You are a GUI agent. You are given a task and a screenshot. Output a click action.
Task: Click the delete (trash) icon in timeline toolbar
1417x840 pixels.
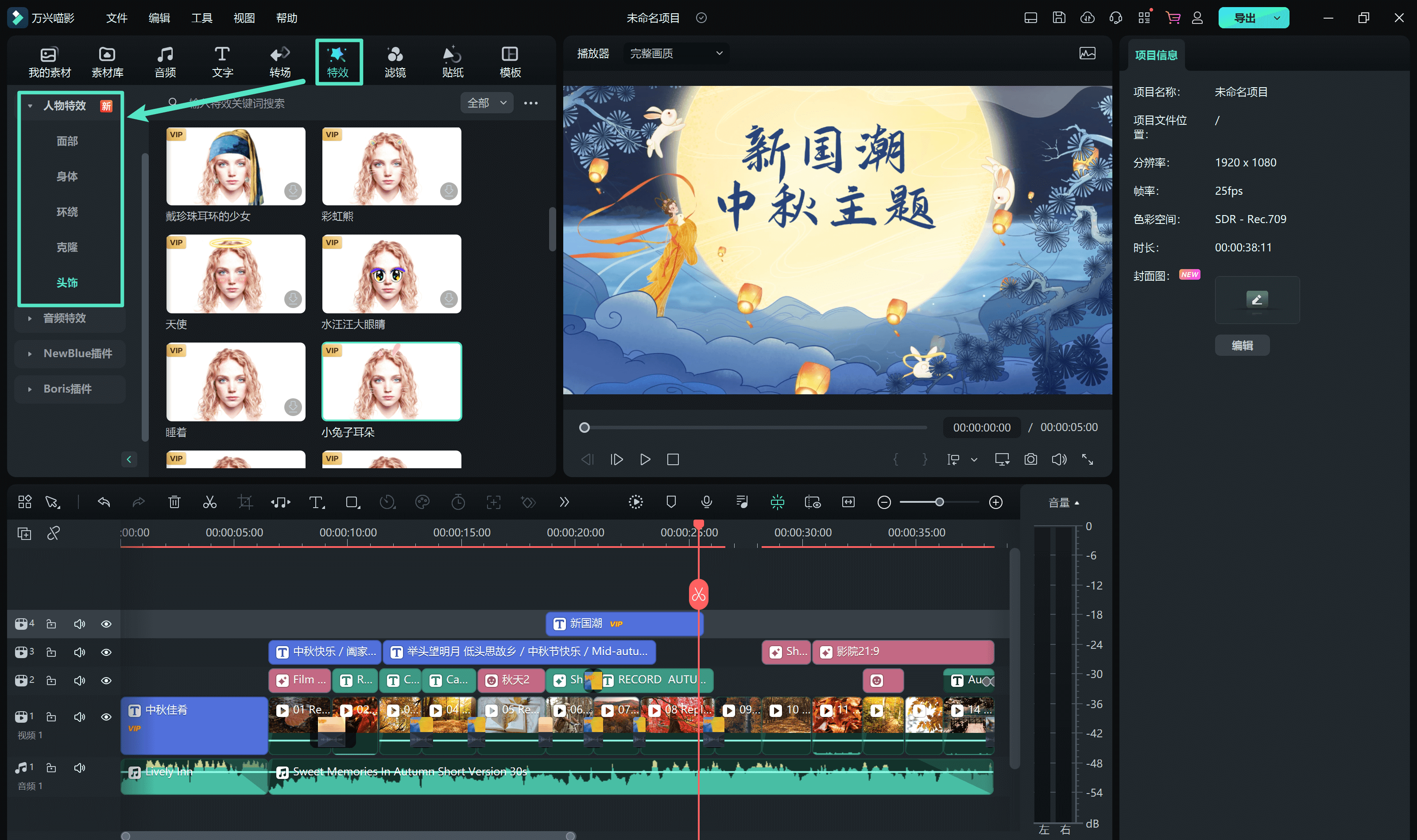point(174,502)
